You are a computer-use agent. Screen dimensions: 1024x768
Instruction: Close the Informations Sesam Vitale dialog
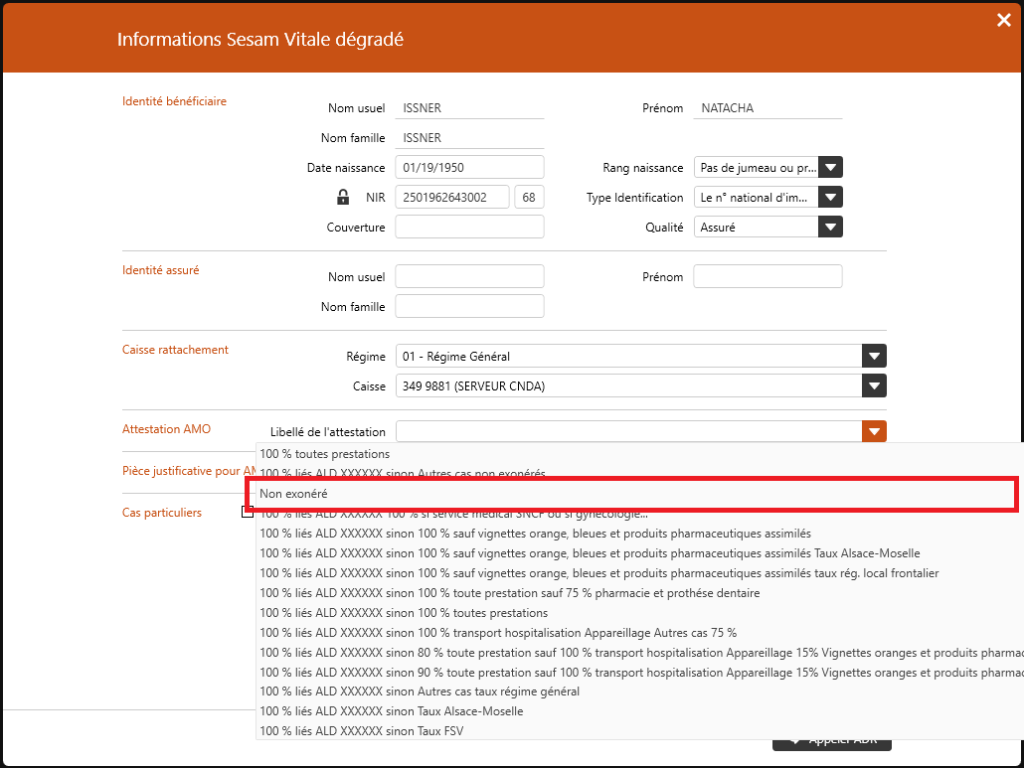[x=1004, y=19]
